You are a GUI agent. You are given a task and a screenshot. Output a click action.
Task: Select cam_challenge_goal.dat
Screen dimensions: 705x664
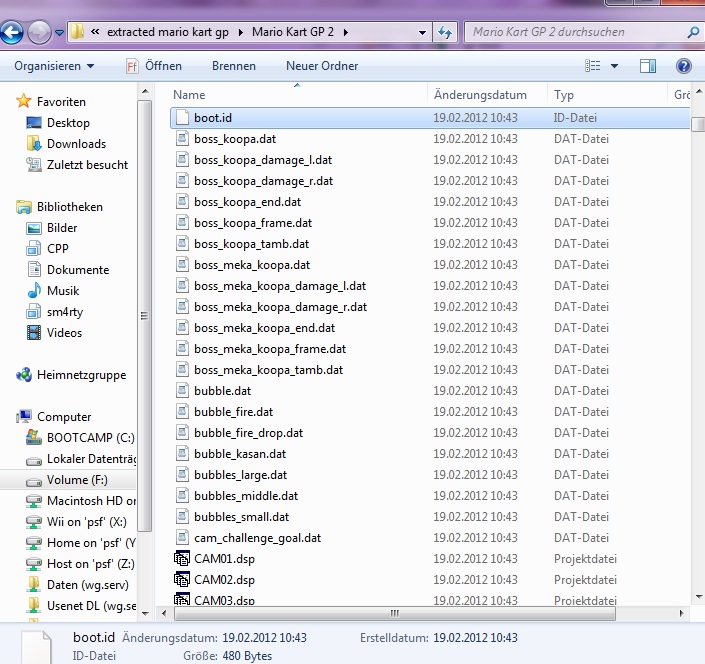[258, 538]
